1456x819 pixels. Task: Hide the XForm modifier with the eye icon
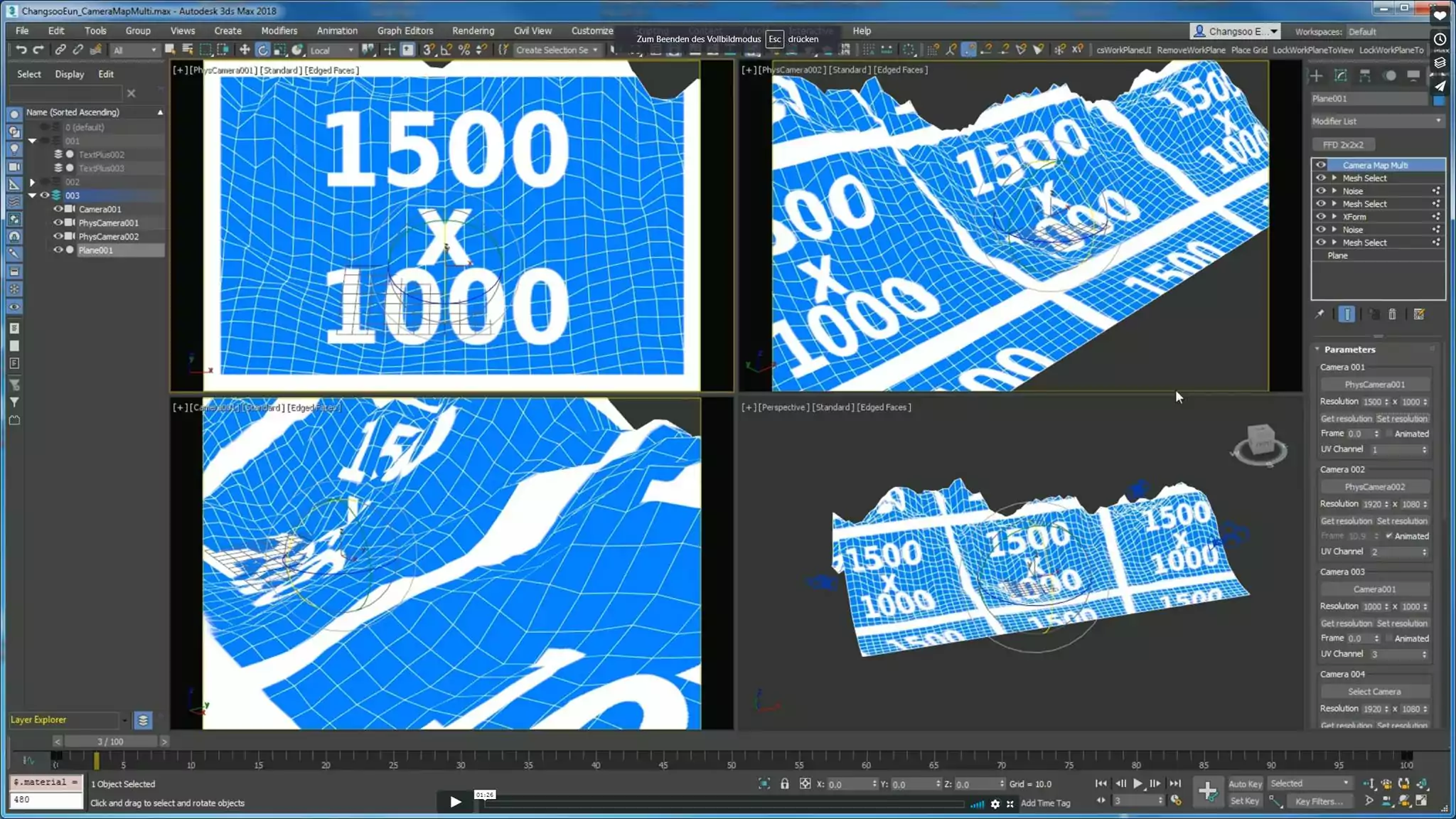(x=1321, y=217)
